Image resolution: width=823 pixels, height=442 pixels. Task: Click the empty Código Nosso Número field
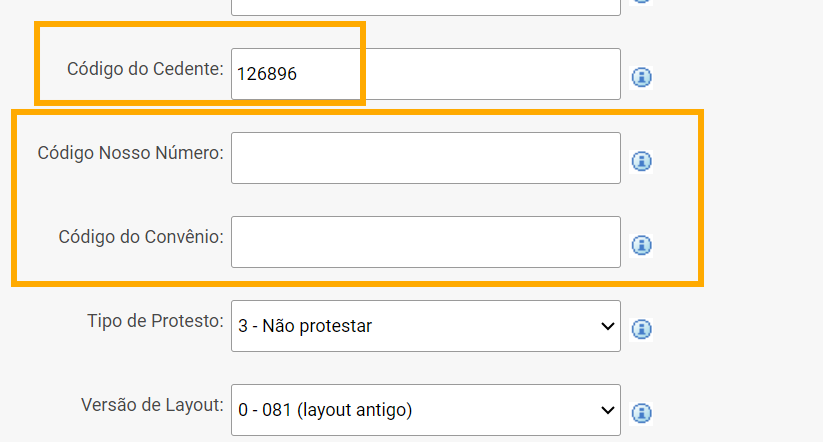(426, 158)
